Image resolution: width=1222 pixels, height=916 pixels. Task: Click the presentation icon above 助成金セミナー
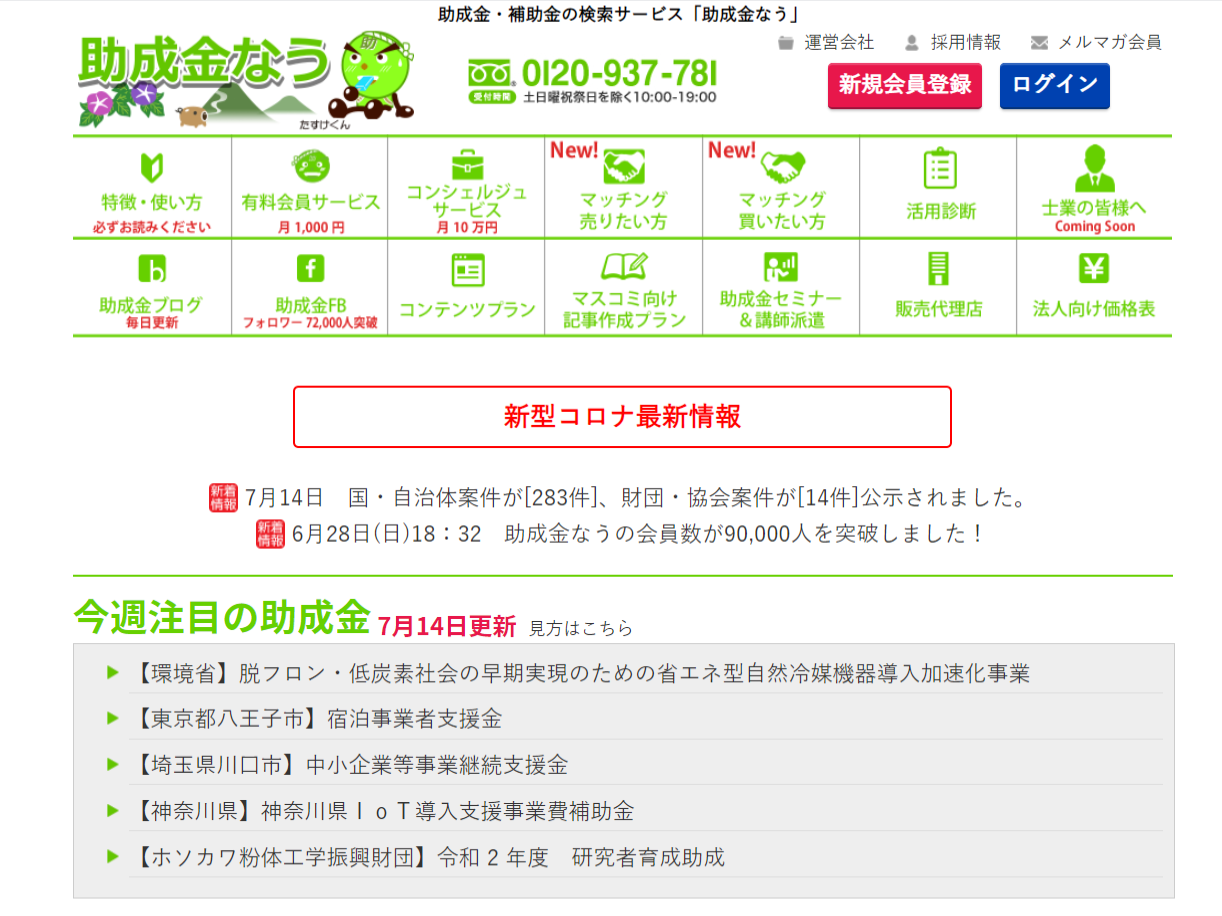(x=781, y=267)
